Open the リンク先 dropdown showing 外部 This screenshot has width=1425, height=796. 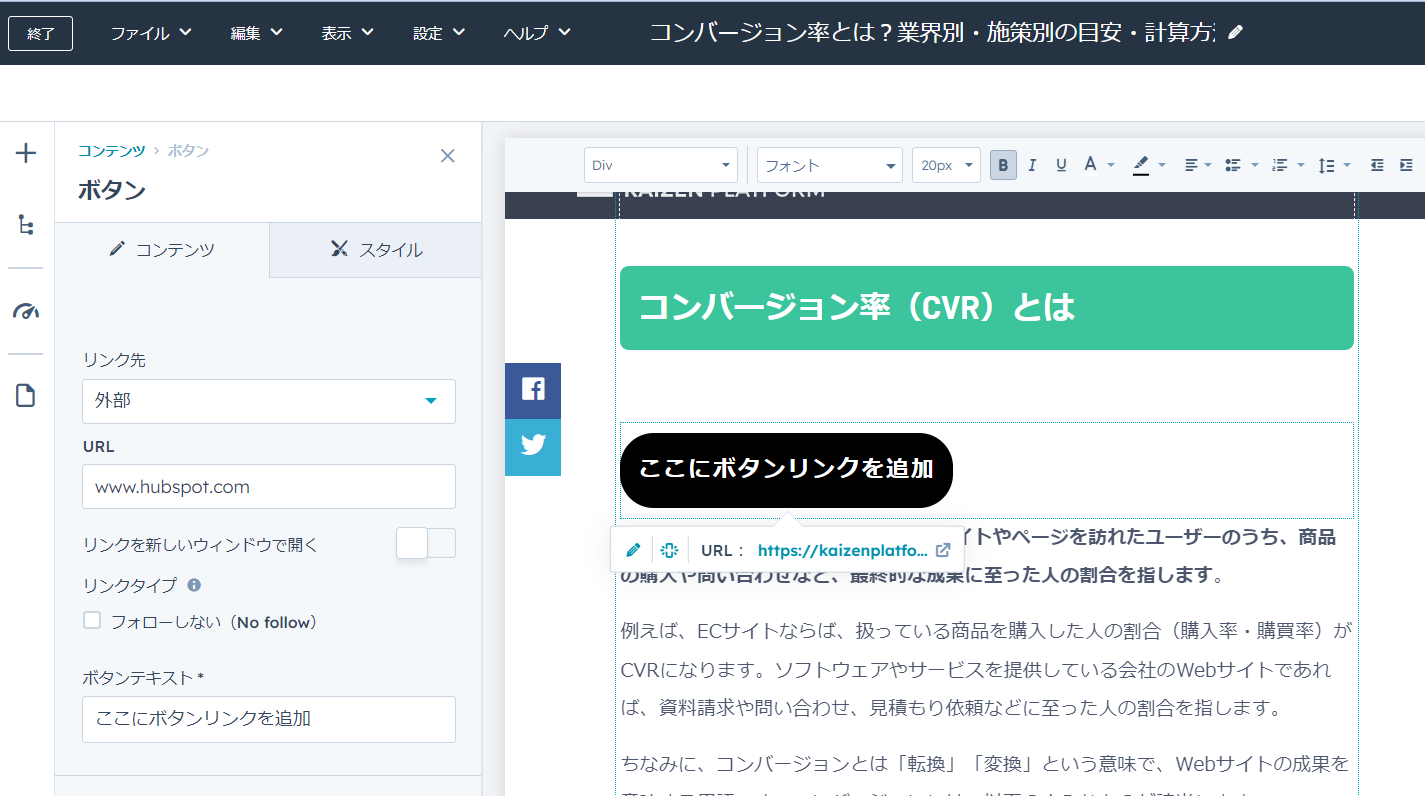[268, 401]
